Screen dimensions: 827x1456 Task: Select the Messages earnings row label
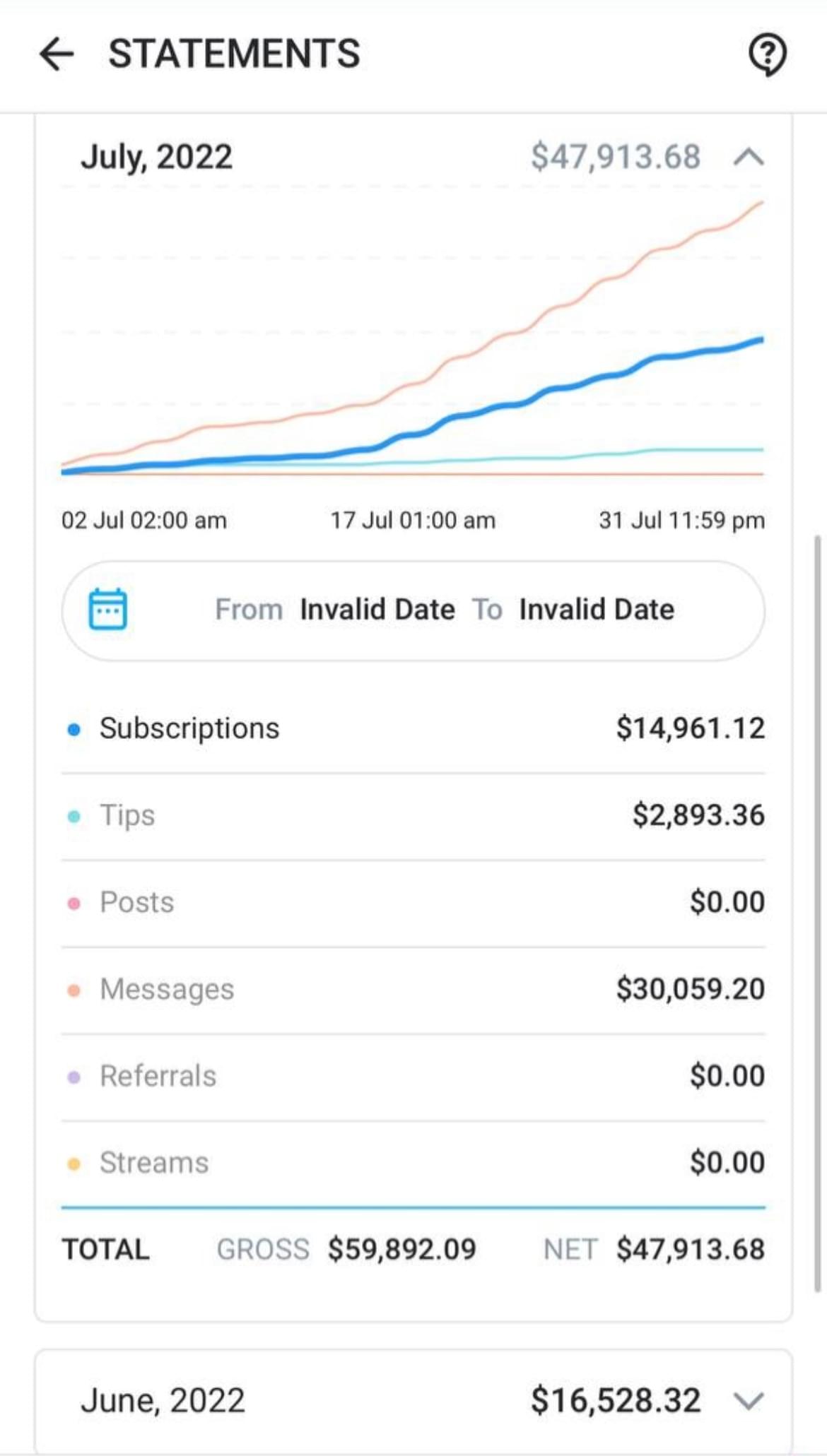[x=167, y=989]
